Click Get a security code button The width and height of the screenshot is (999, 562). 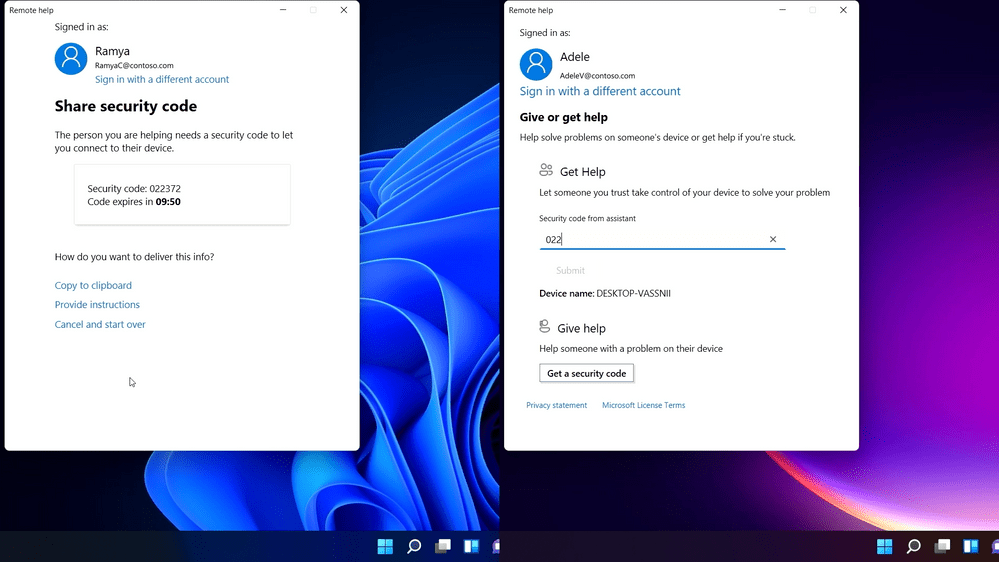(x=586, y=374)
